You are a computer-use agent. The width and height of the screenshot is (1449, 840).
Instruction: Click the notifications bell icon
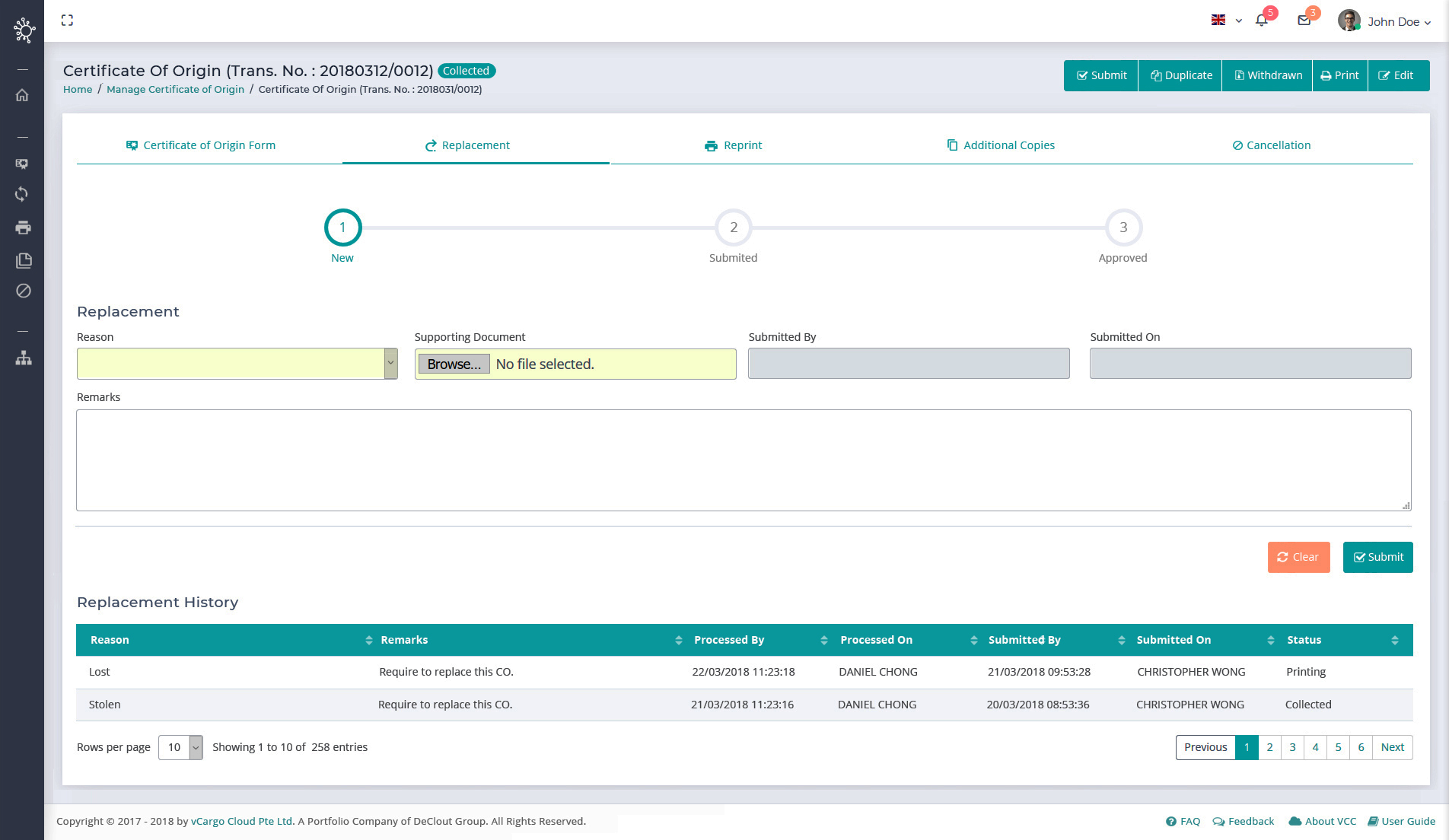tap(1262, 21)
